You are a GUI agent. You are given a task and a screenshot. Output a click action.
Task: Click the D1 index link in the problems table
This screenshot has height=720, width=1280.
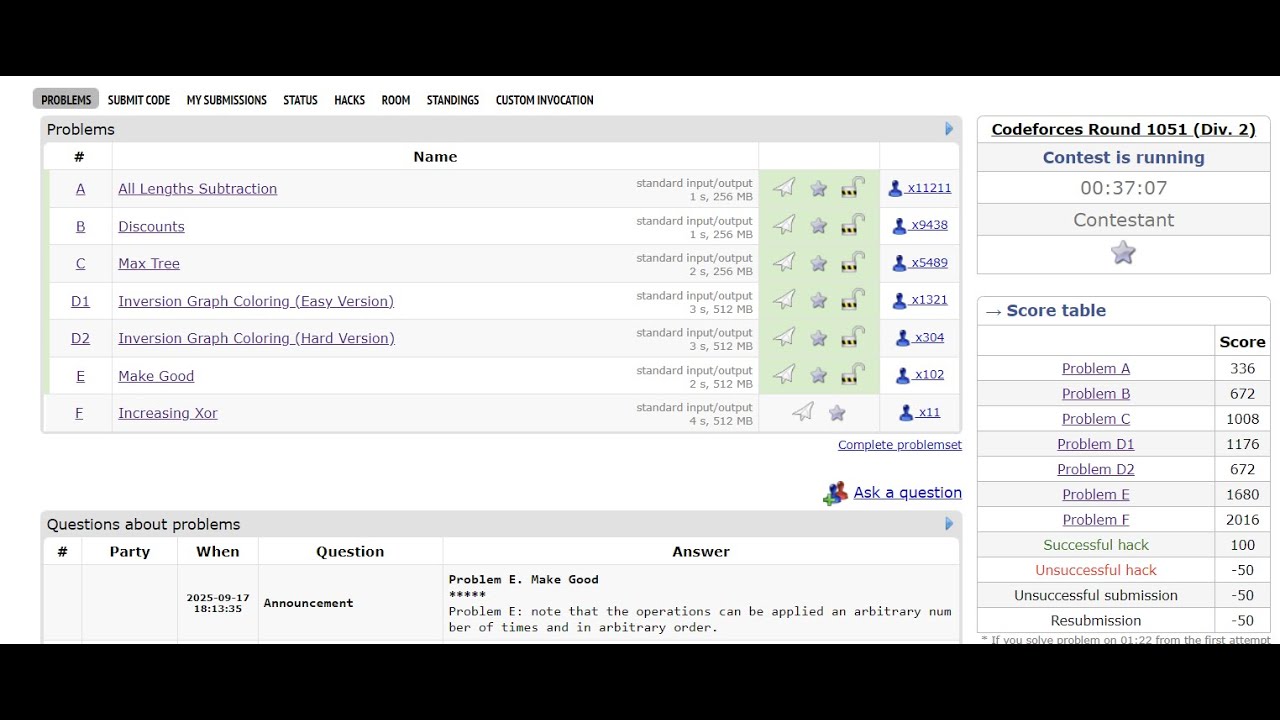(80, 301)
